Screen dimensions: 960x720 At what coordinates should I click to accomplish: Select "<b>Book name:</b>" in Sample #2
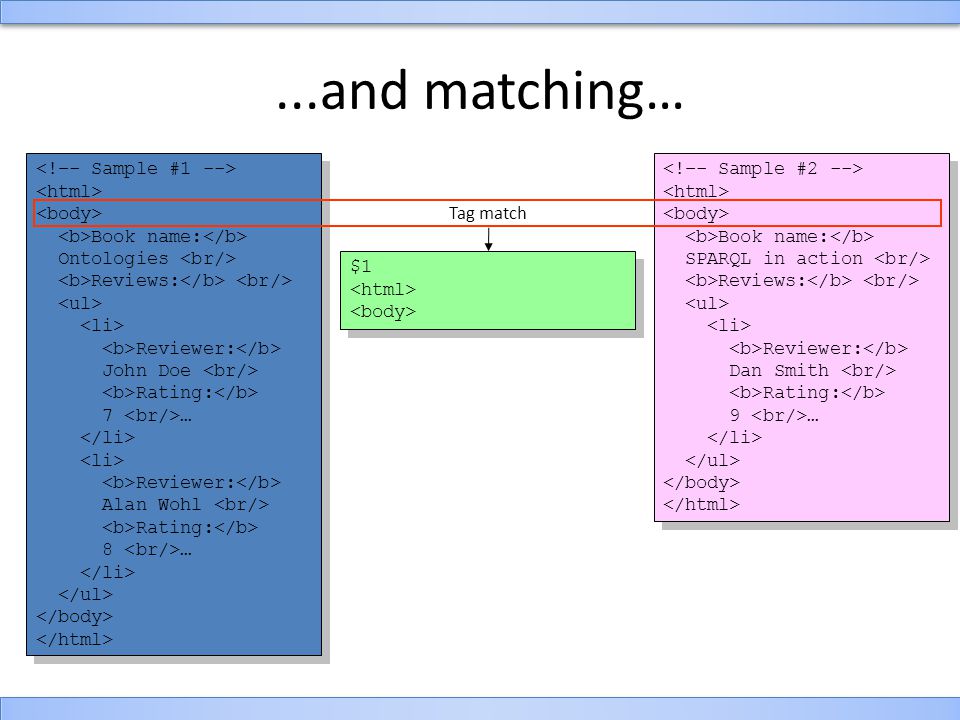tap(779, 236)
